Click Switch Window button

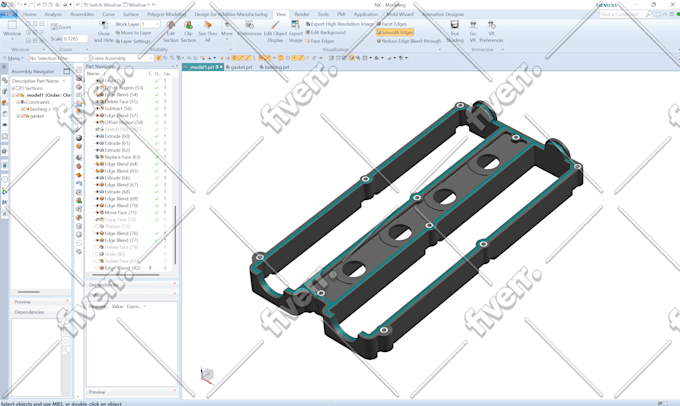[x=102, y=5]
